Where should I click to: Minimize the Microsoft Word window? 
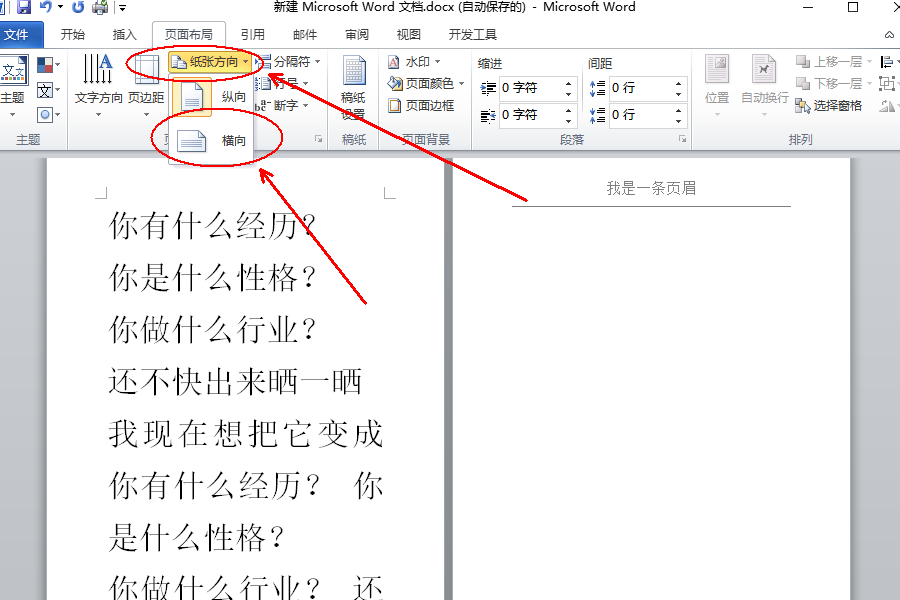(x=808, y=7)
